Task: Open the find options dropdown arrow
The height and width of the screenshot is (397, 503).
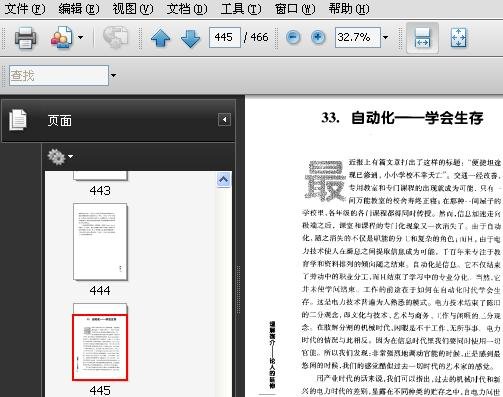Action: tap(113, 75)
